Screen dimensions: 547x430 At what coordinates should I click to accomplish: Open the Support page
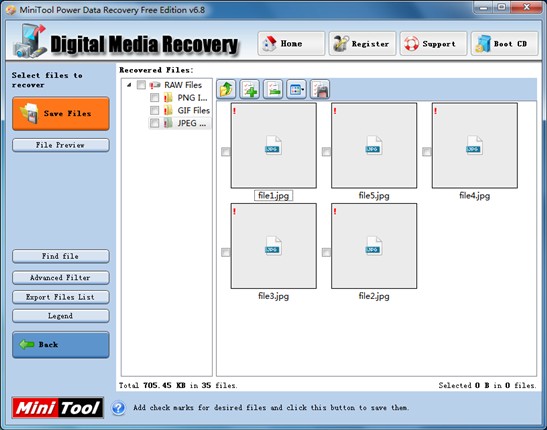[433, 44]
